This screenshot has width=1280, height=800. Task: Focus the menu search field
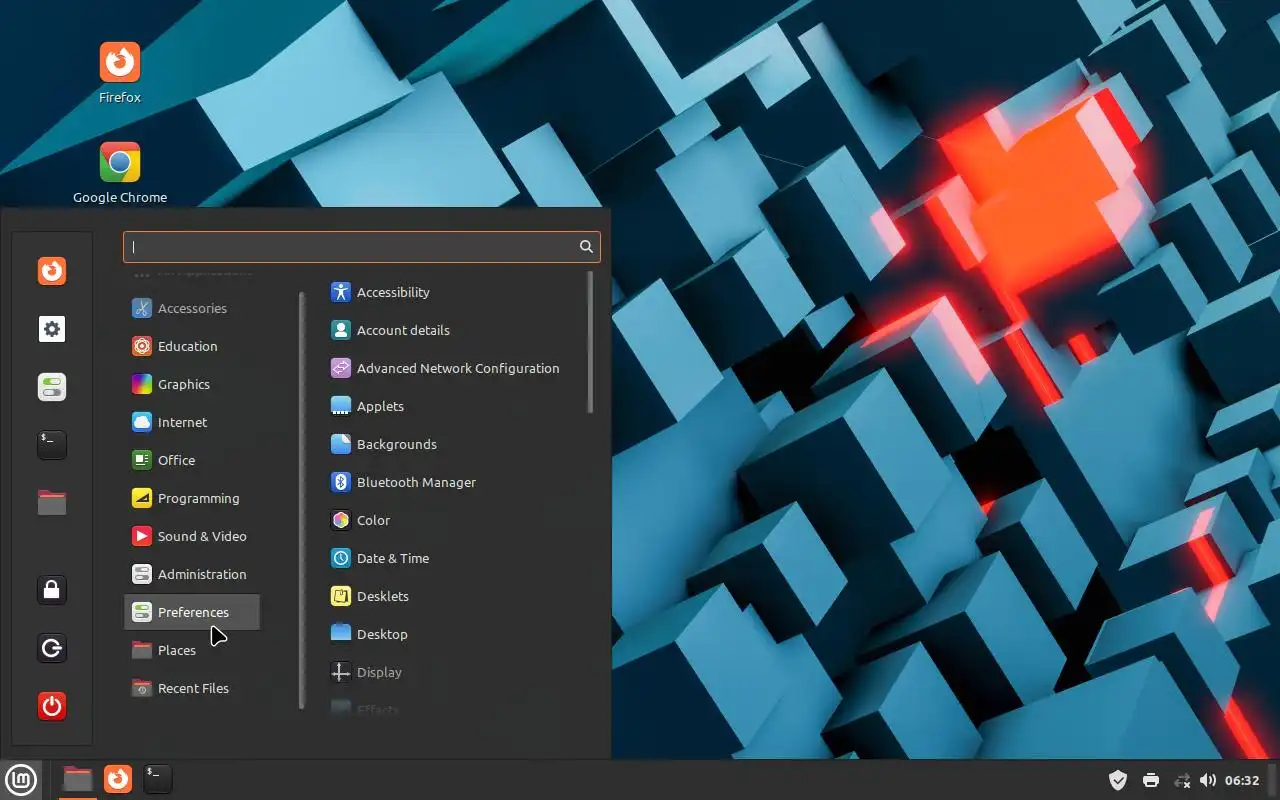pyautogui.click(x=361, y=247)
